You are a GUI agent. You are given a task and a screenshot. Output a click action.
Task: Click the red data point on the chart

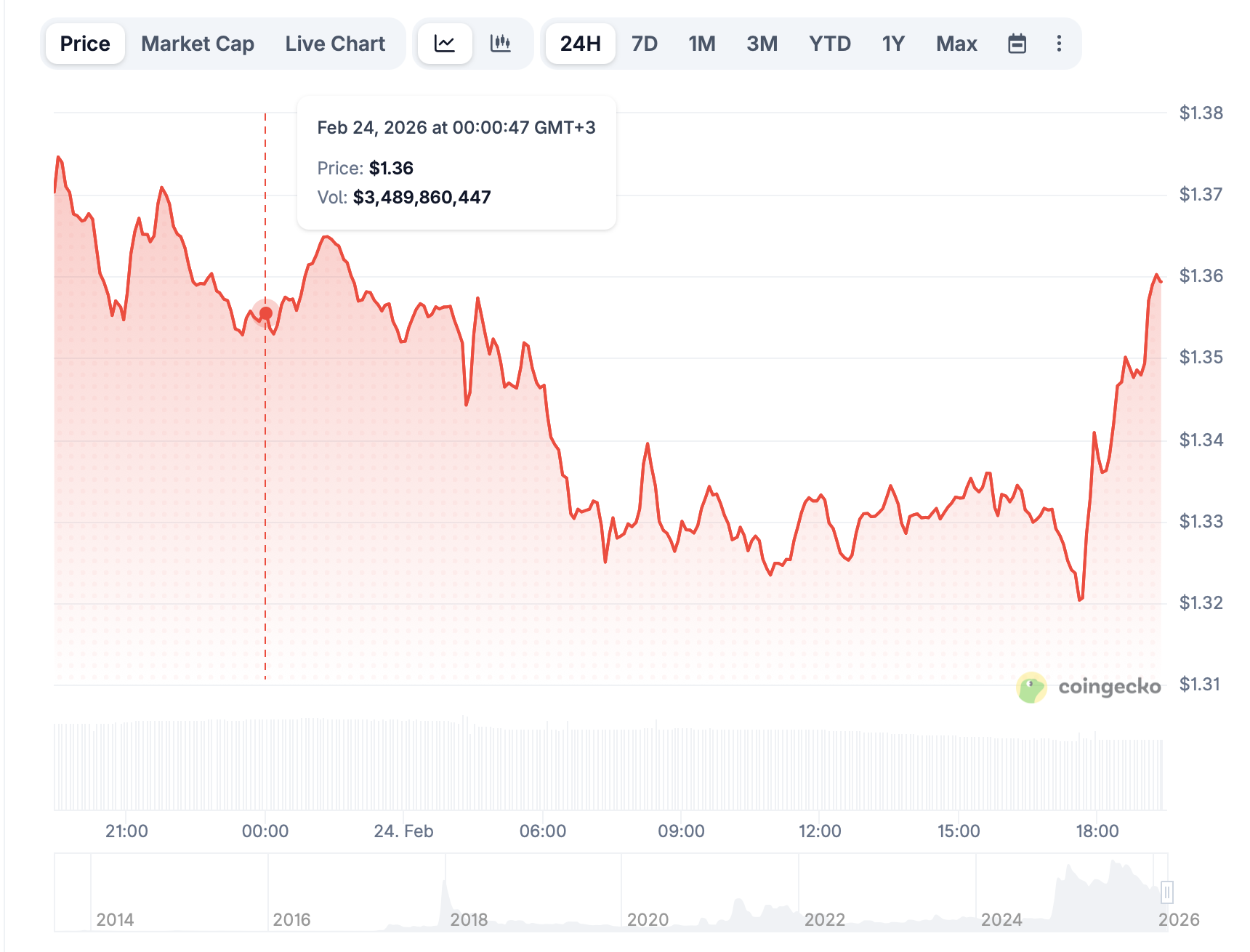[266, 313]
